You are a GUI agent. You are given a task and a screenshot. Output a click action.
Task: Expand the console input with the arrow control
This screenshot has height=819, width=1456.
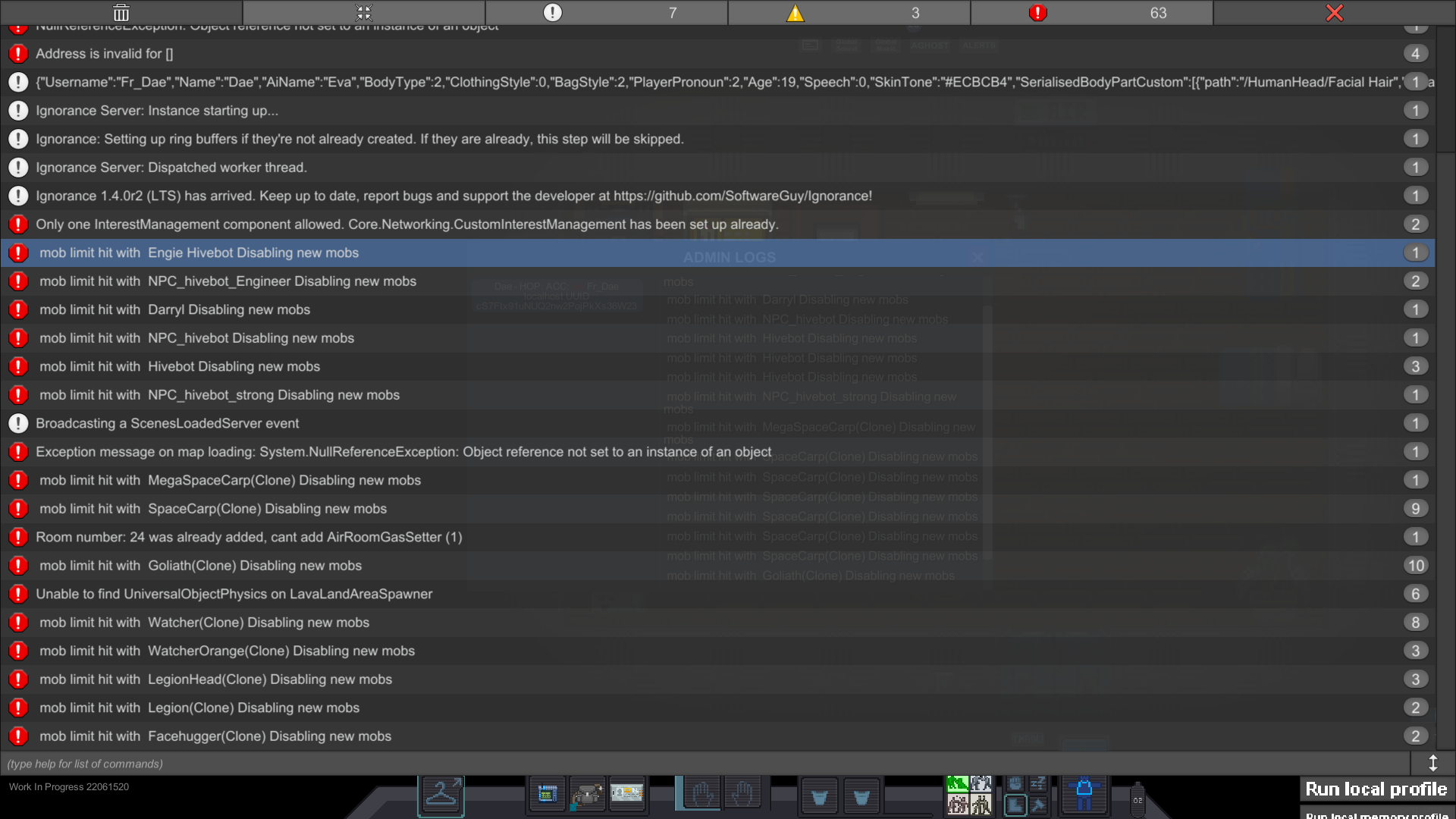pos(1433,764)
